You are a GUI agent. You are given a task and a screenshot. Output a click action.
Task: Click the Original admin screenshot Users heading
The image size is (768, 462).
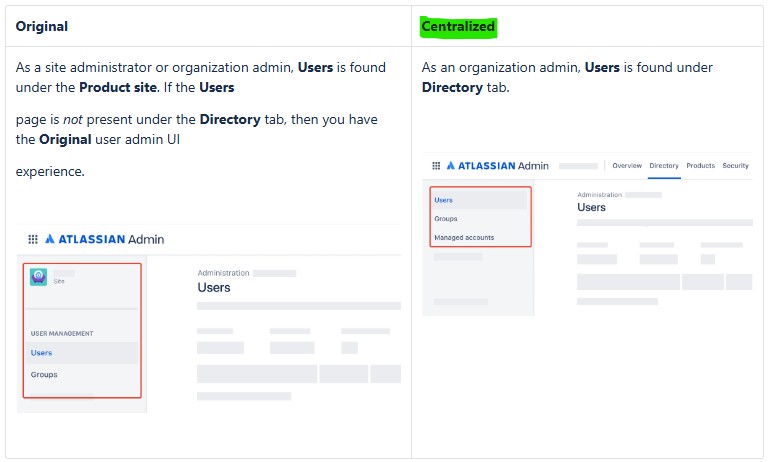[214, 288]
